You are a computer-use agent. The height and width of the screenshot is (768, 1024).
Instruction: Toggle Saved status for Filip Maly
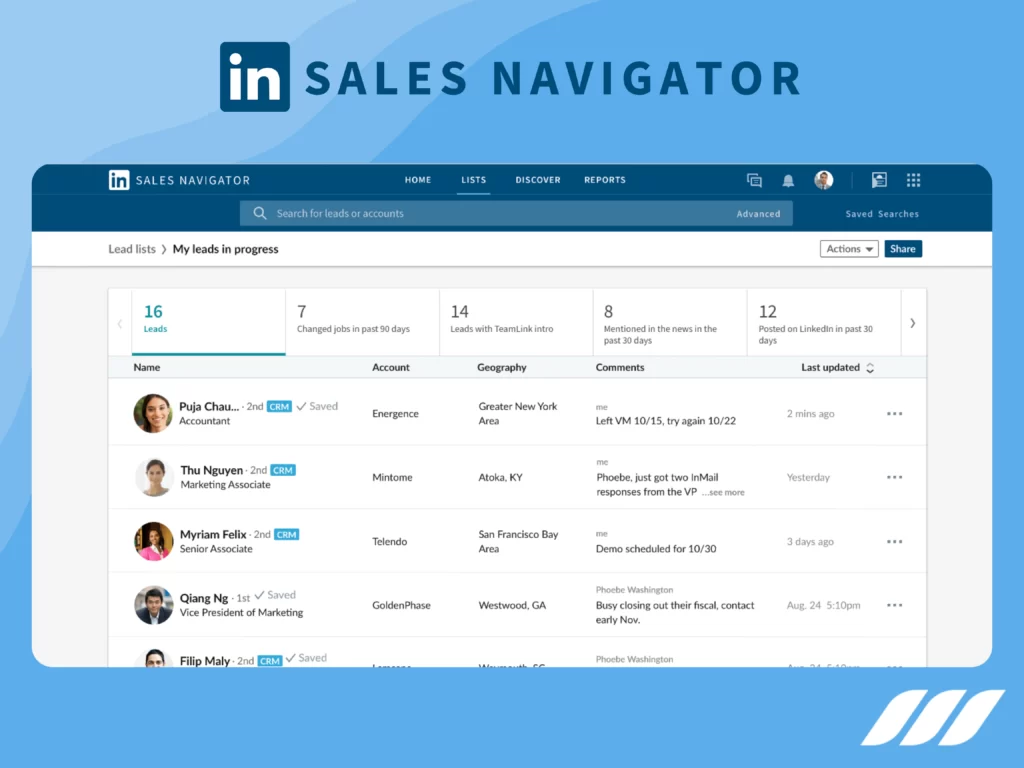click(306, 658)
